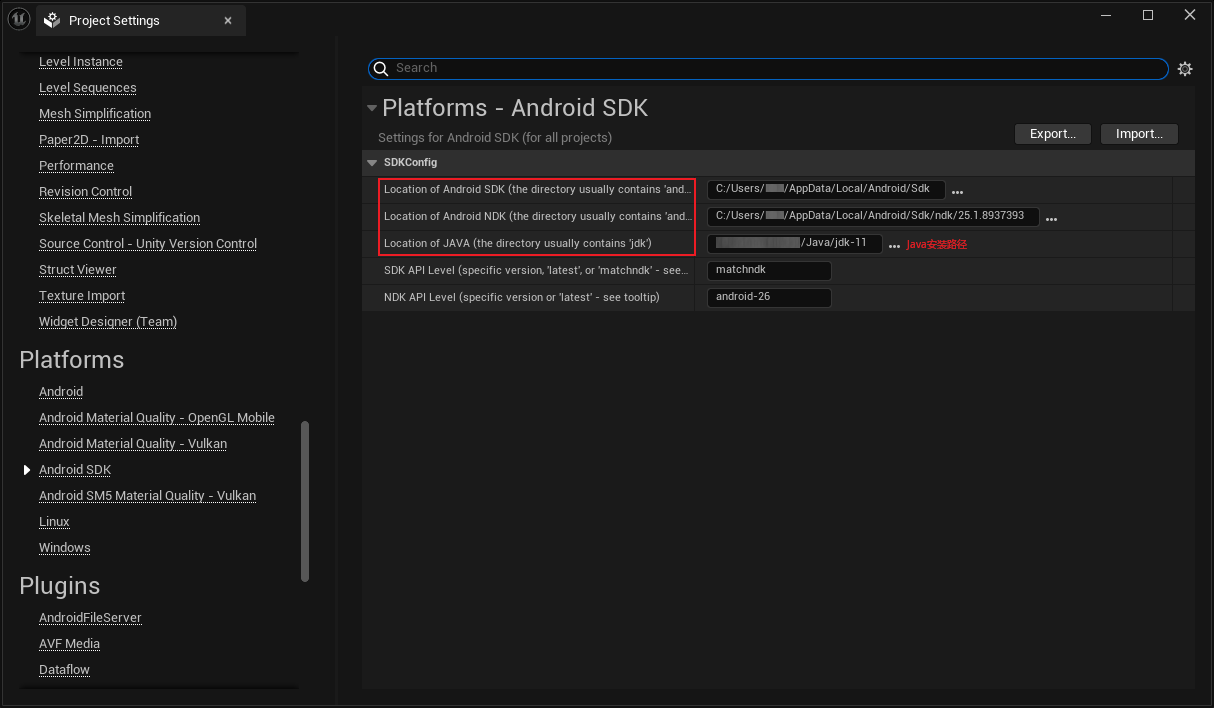
Task: Minimize the Project Settings window
Action: click(1106, 15)
